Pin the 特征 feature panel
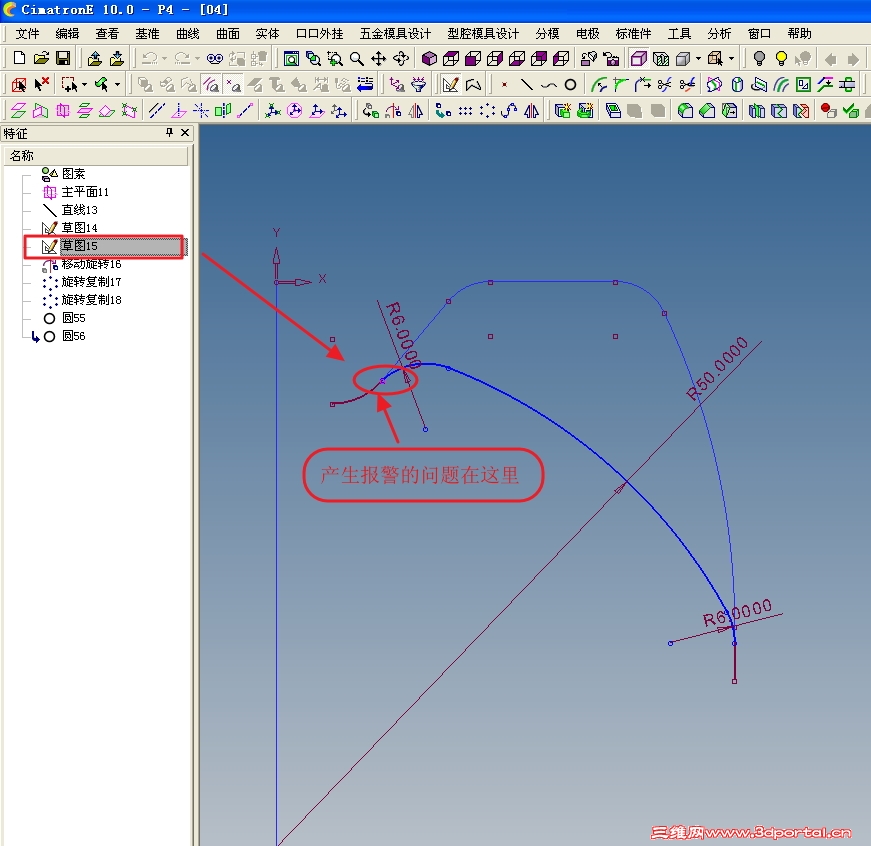 (x=169, y=132)
